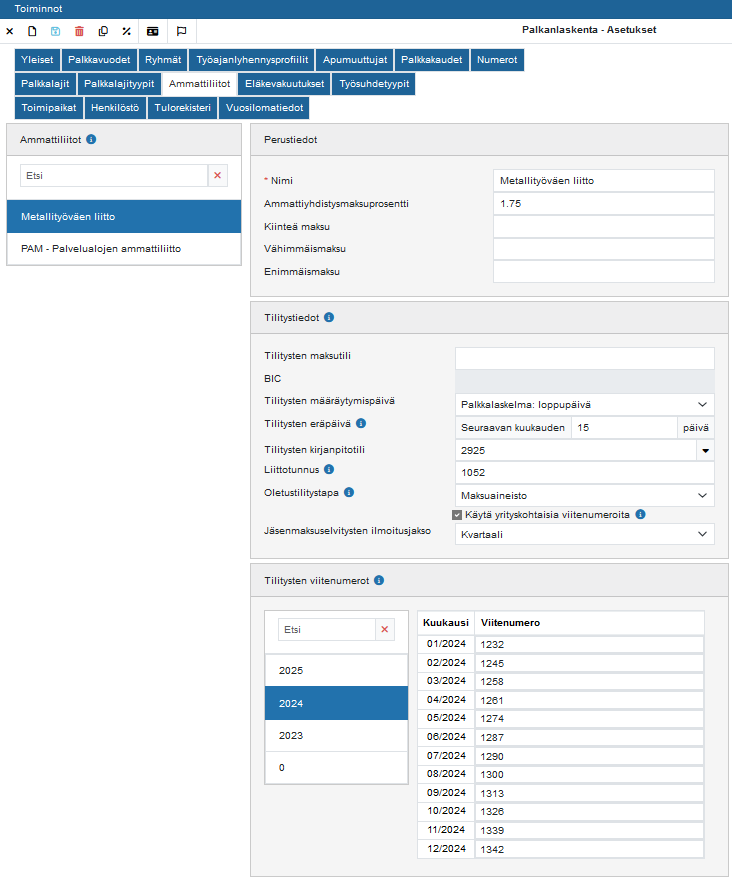Click info icon next to Tilitystiedot heading
Viewport: 732px width, 881px height.
329,318
